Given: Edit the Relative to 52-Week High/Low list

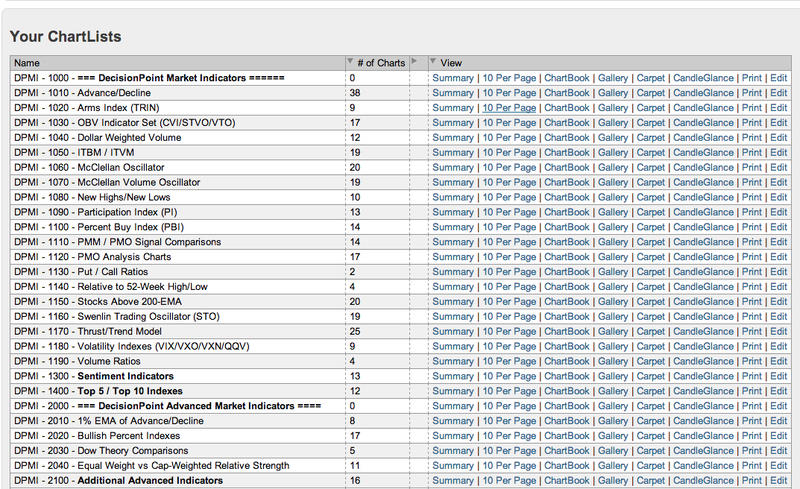Looking at the screenshot, I should coord(779,286).
